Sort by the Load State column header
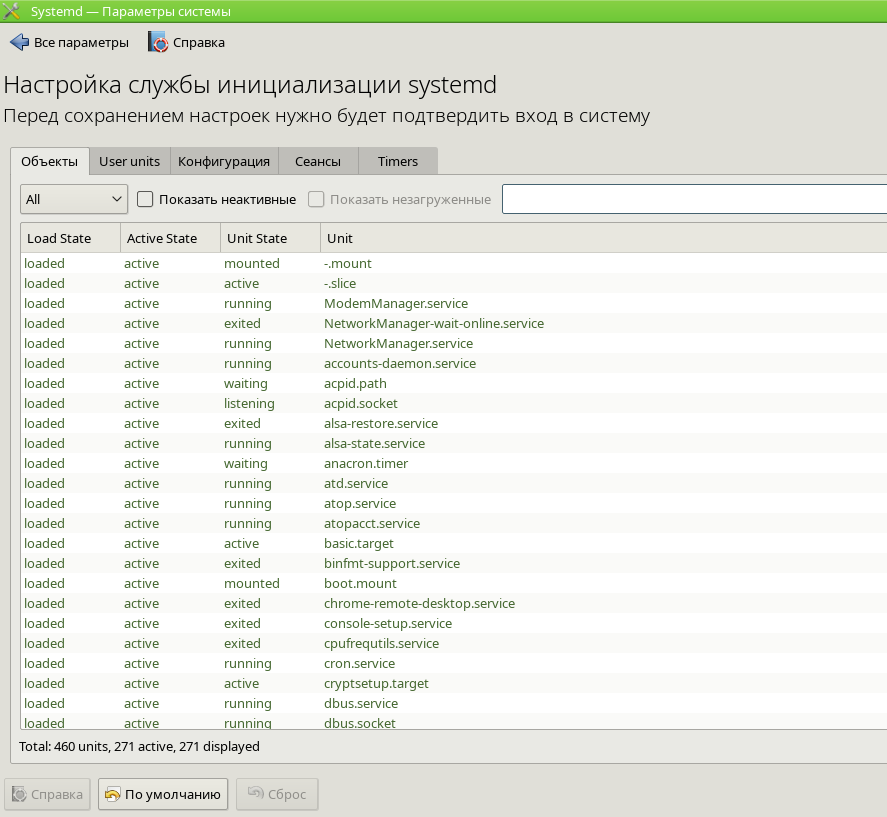This screenshot has height=817, width=887. pos(70,238)
